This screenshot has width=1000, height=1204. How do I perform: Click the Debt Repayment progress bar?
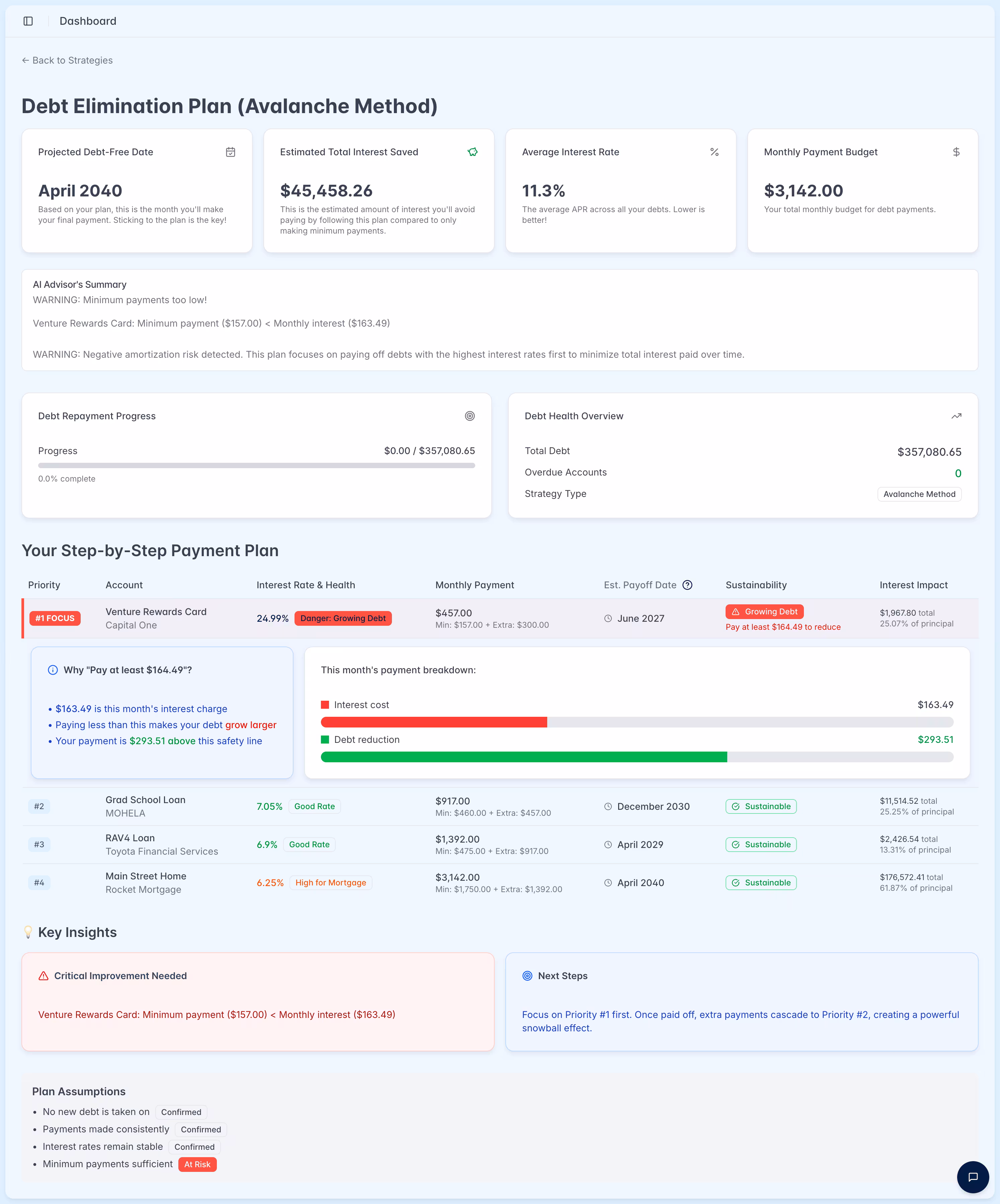point(256,465)
